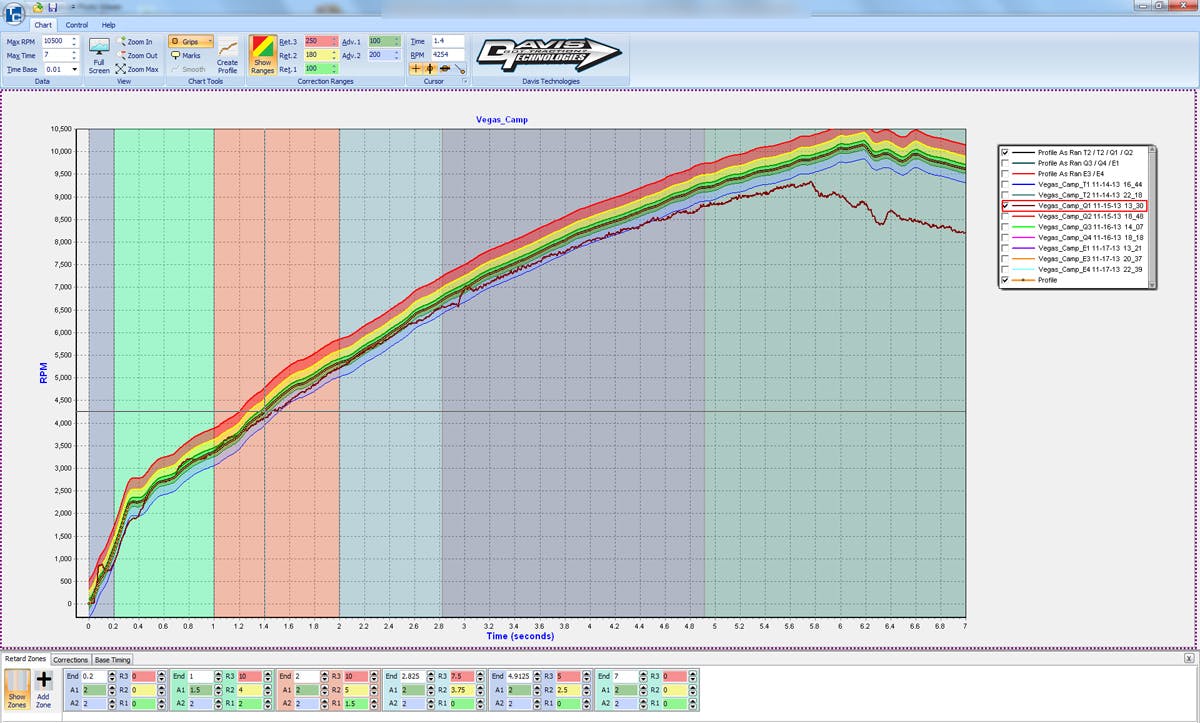This screenshot has height=723, width=1200.
Task: Click the Max RPM input field
Action: click(x=54, y=42)
